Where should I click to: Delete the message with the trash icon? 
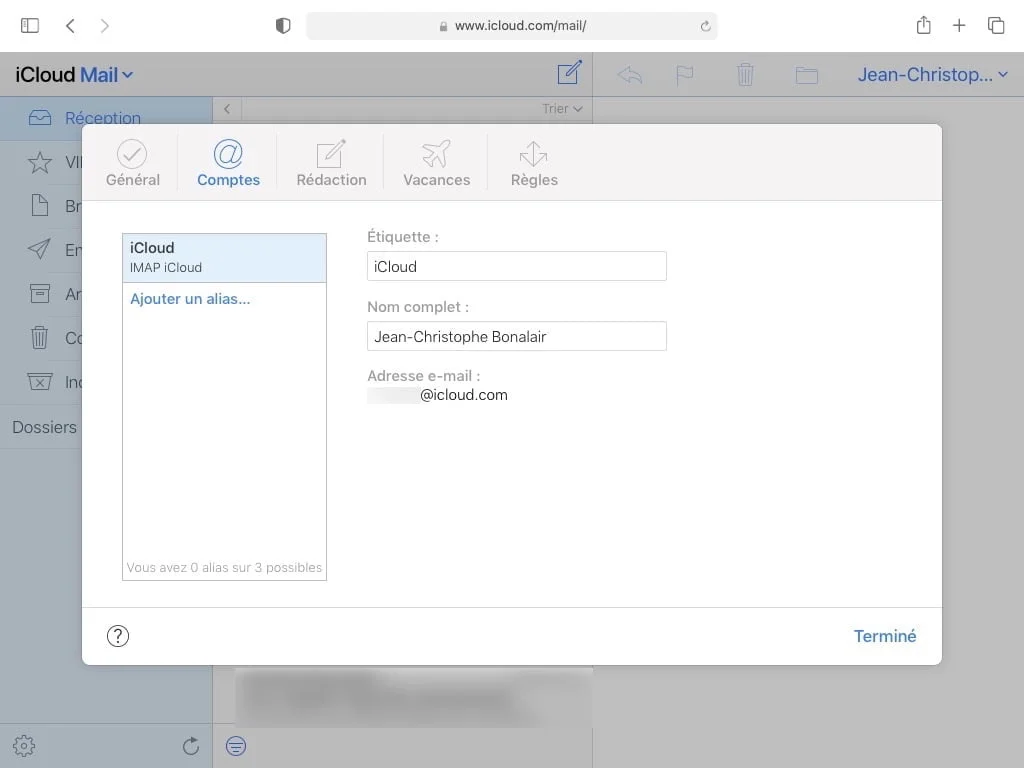pos(745,73)
